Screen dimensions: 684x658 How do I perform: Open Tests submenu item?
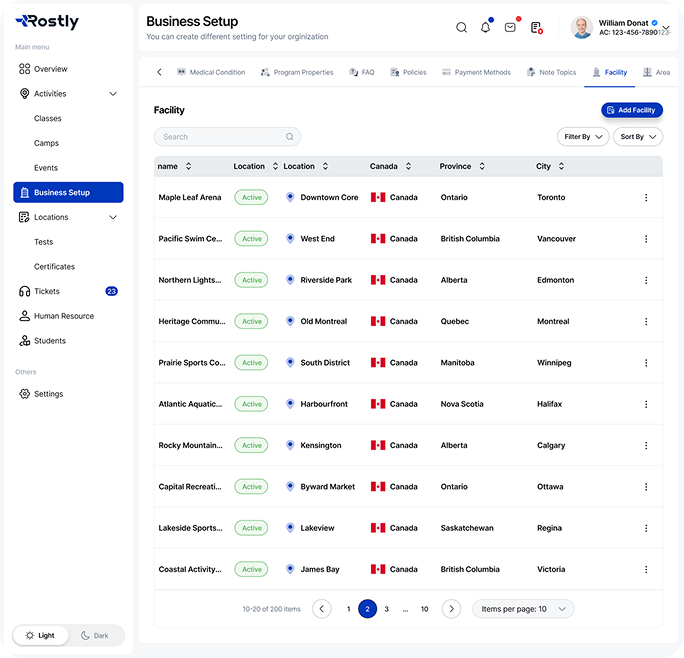44,242
